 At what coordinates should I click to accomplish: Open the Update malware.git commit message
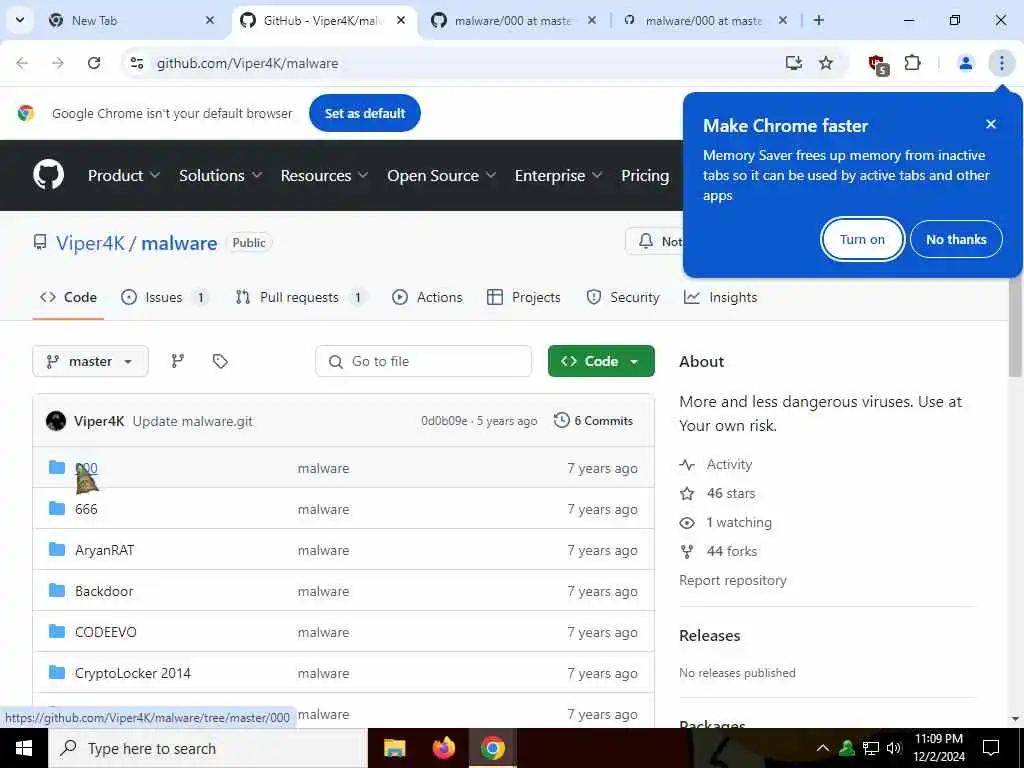tap(193, 421)
